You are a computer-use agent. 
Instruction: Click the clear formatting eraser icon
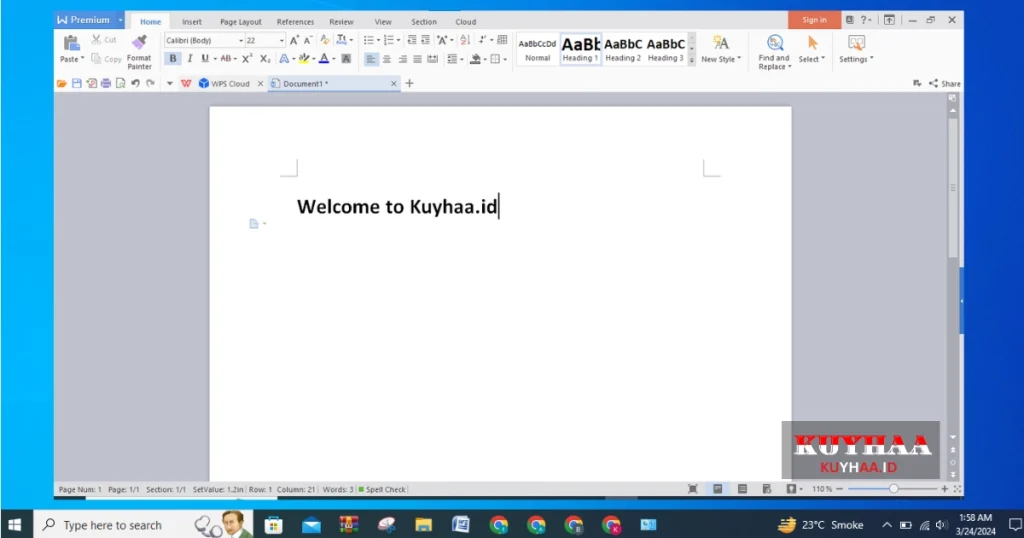(325, 40)
